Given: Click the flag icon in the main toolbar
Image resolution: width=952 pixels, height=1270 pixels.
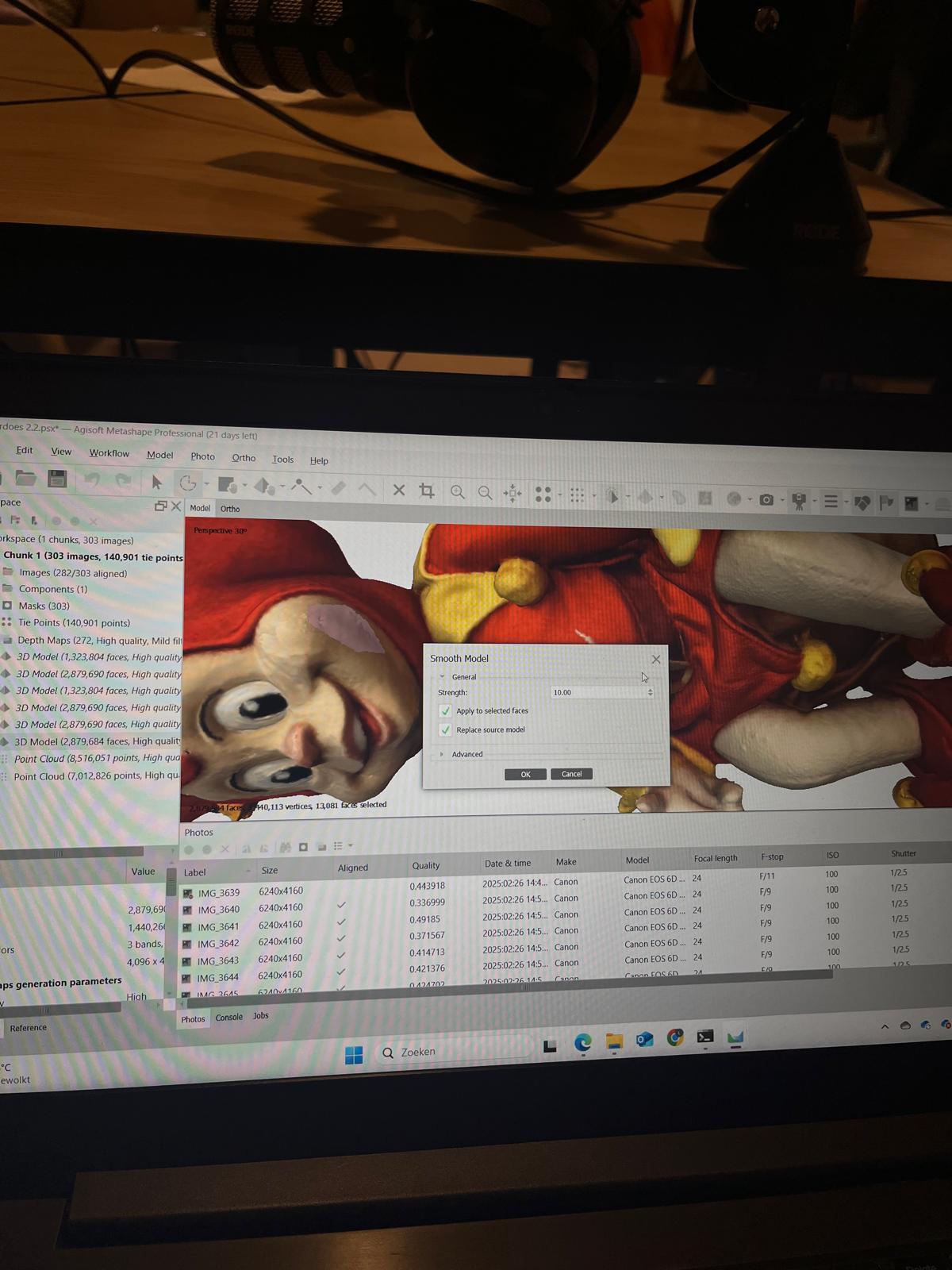Looking at the screenshot, I should point(887,502).
